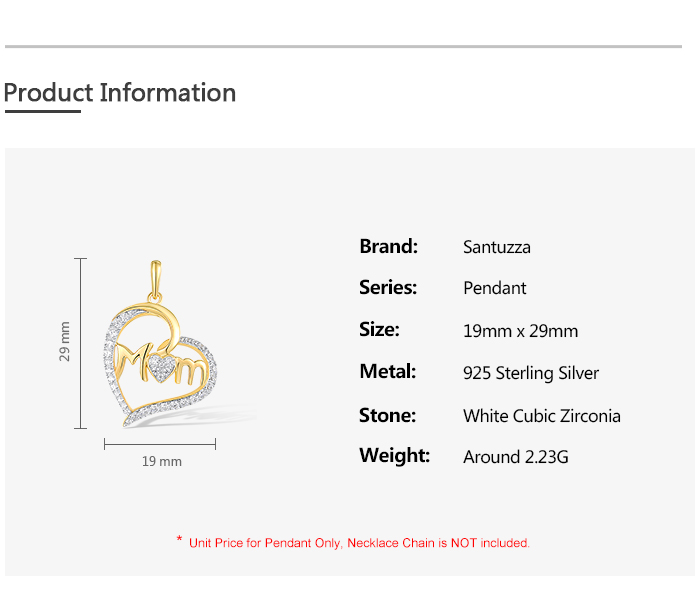Click the "29 mm" height label
The width and height of the screenshot is (700, 615).
click(x=65, y=341)
